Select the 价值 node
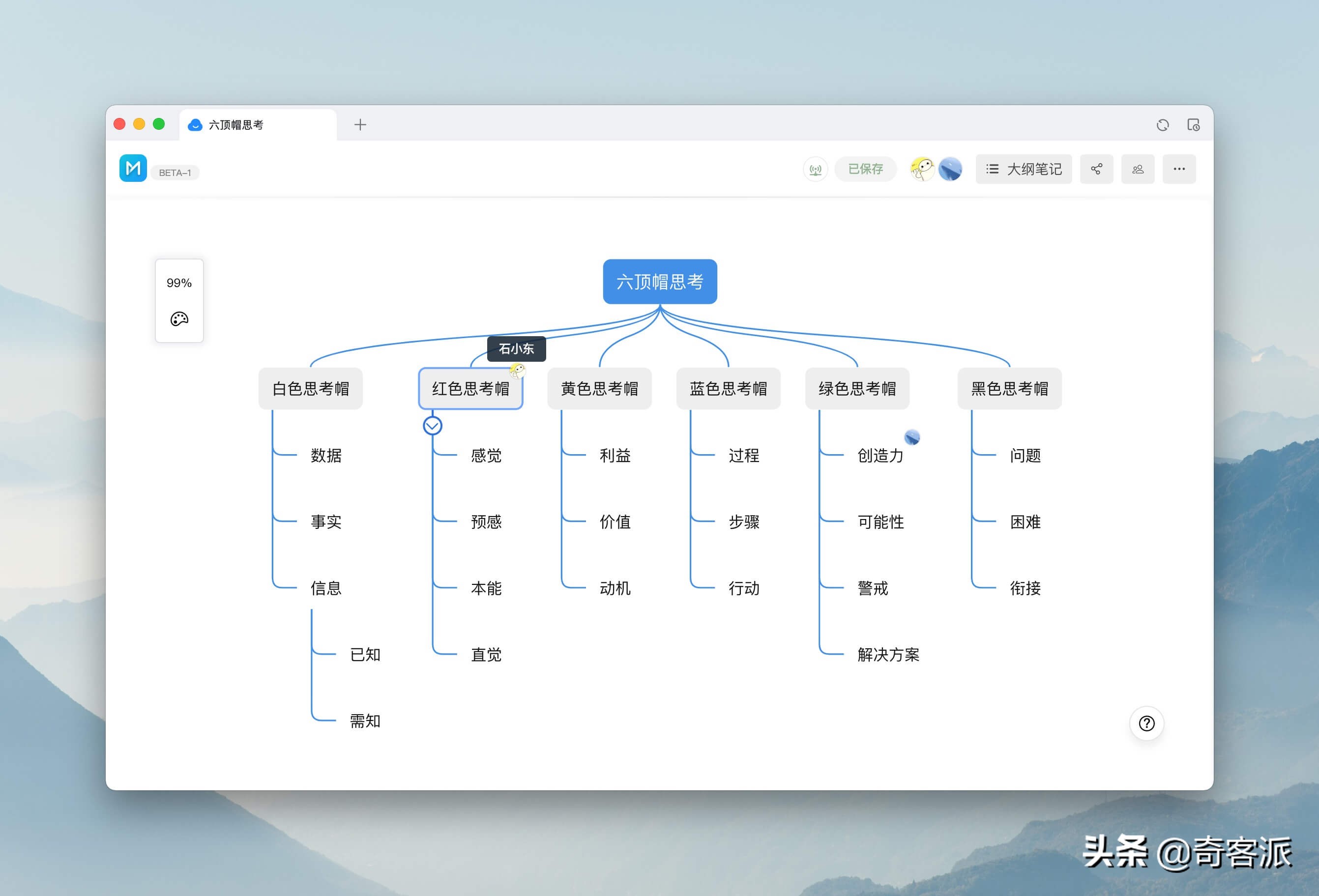Screen dimensions: 1319x896 click(615, 522)
